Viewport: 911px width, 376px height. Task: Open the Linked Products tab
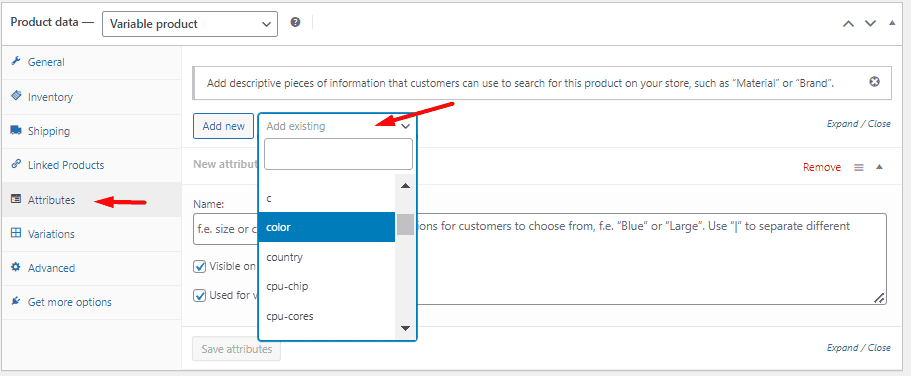pyautogui.click(x=91, y=165)
